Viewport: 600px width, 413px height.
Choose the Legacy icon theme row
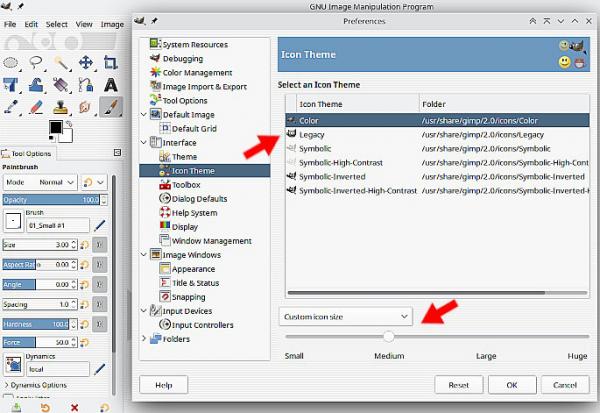pos(437,134)
